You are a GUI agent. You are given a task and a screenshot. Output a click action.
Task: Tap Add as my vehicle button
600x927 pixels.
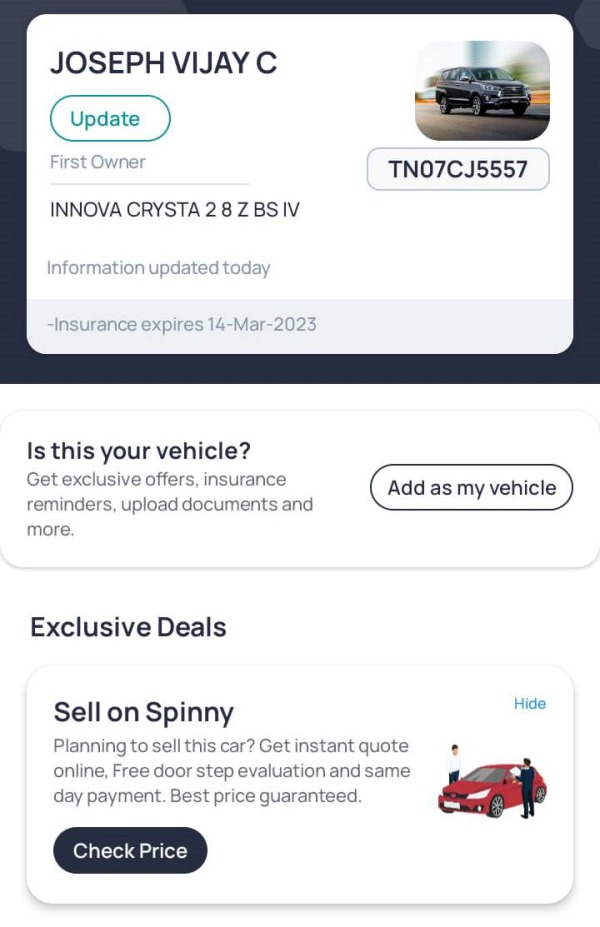(471, 488)
